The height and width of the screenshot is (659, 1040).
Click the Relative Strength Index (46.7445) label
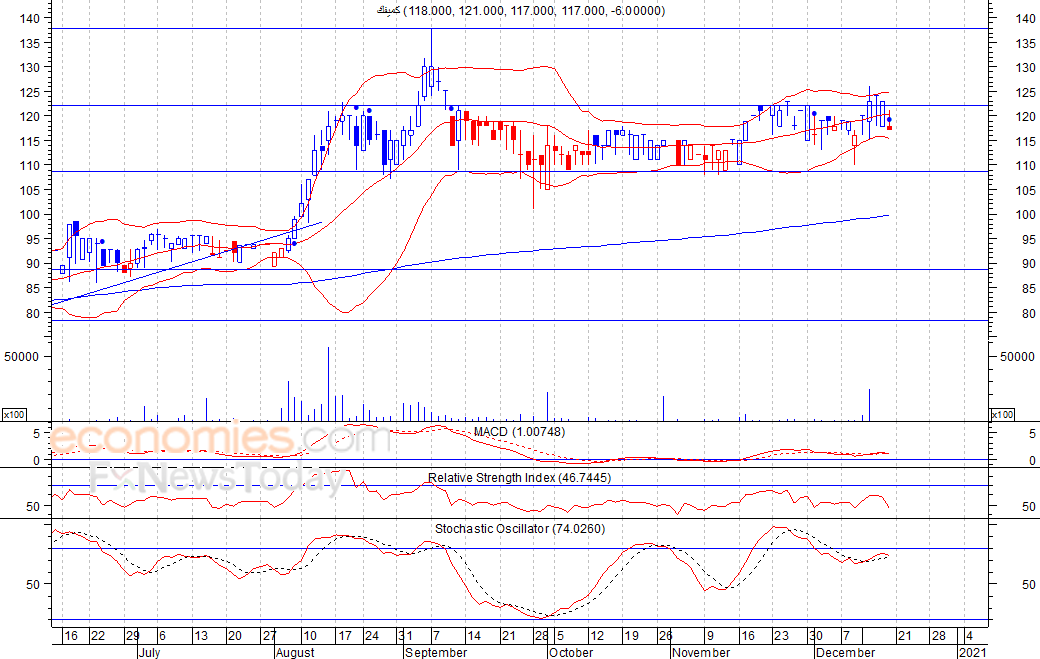coord(519,477)
